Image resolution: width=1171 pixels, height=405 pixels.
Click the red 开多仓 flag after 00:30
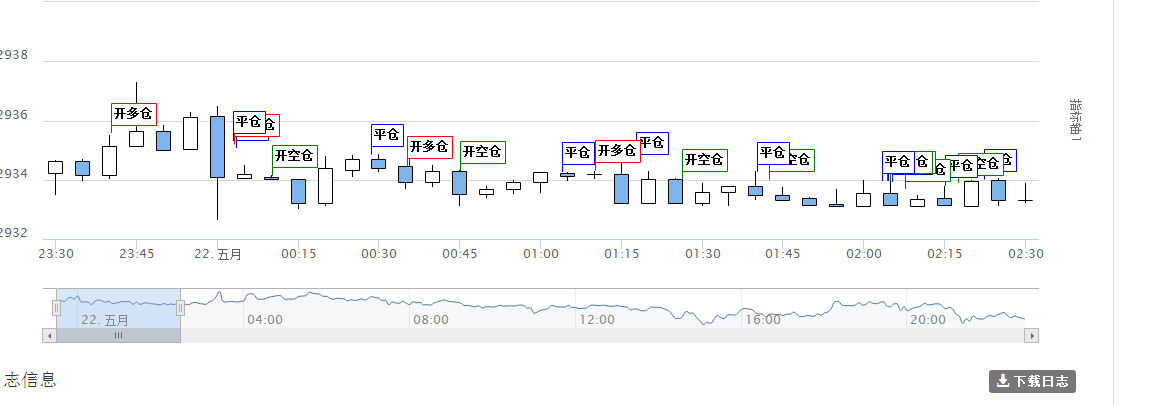pos(430,147)
